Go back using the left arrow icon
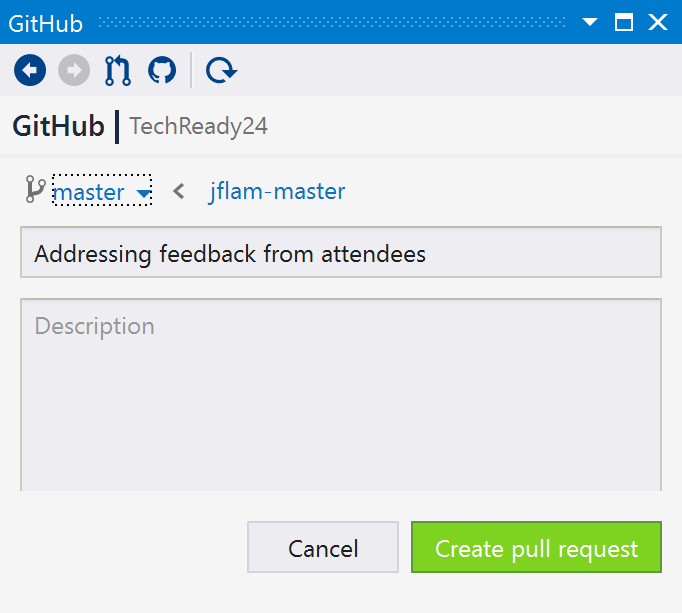The width and height of the screenshot is (682, 613). (30, 70)
